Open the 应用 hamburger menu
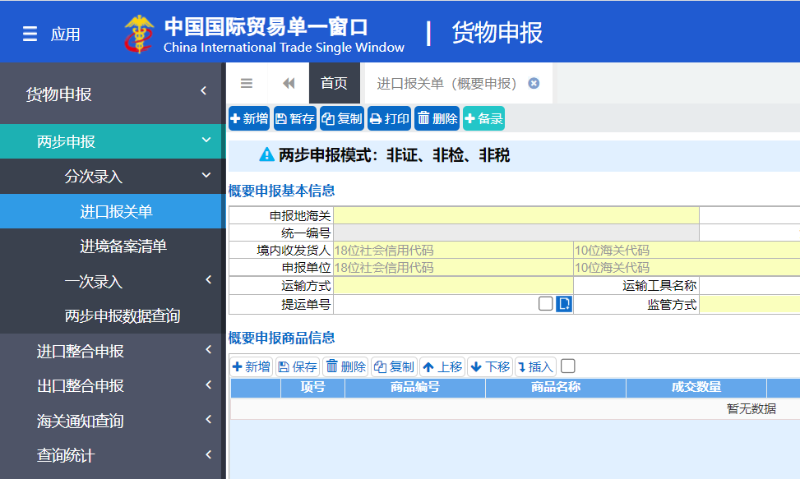The image size is (800, 479). (30, 34)
